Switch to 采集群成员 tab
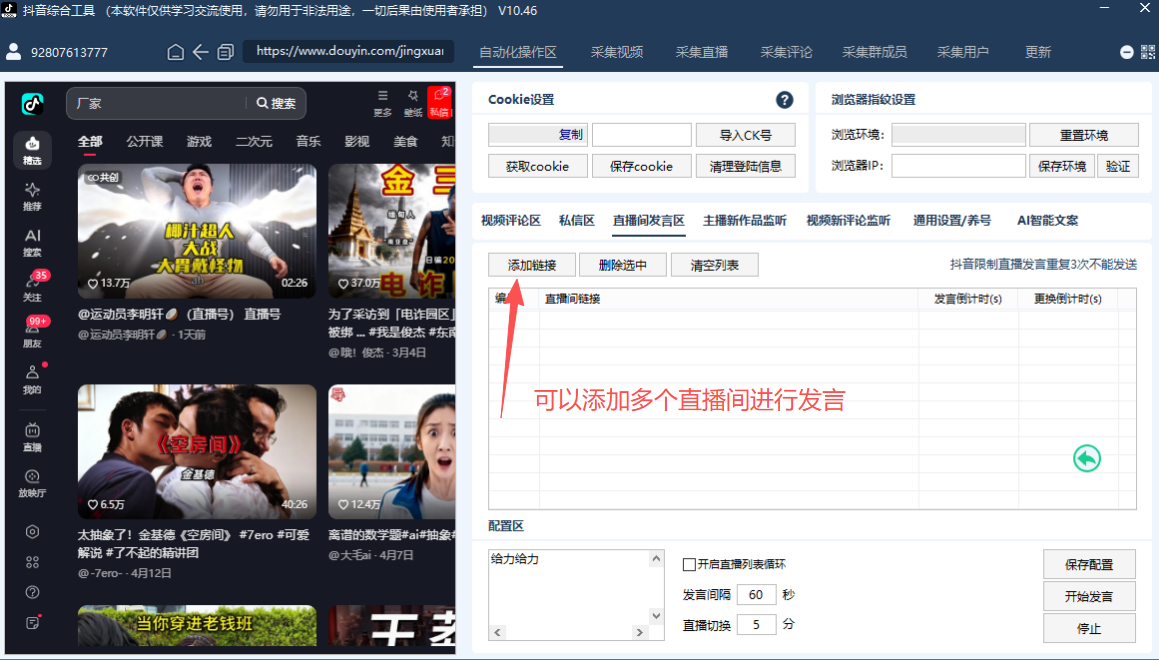The height and width of the screenshot is (660, 1159). point(874,52)
